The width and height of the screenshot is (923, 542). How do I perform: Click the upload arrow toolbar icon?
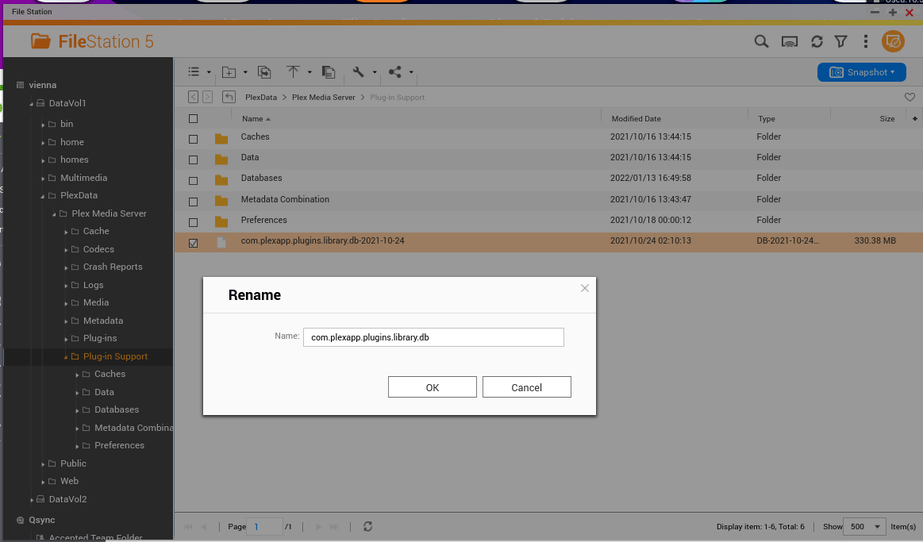click(x=293, y=72)
